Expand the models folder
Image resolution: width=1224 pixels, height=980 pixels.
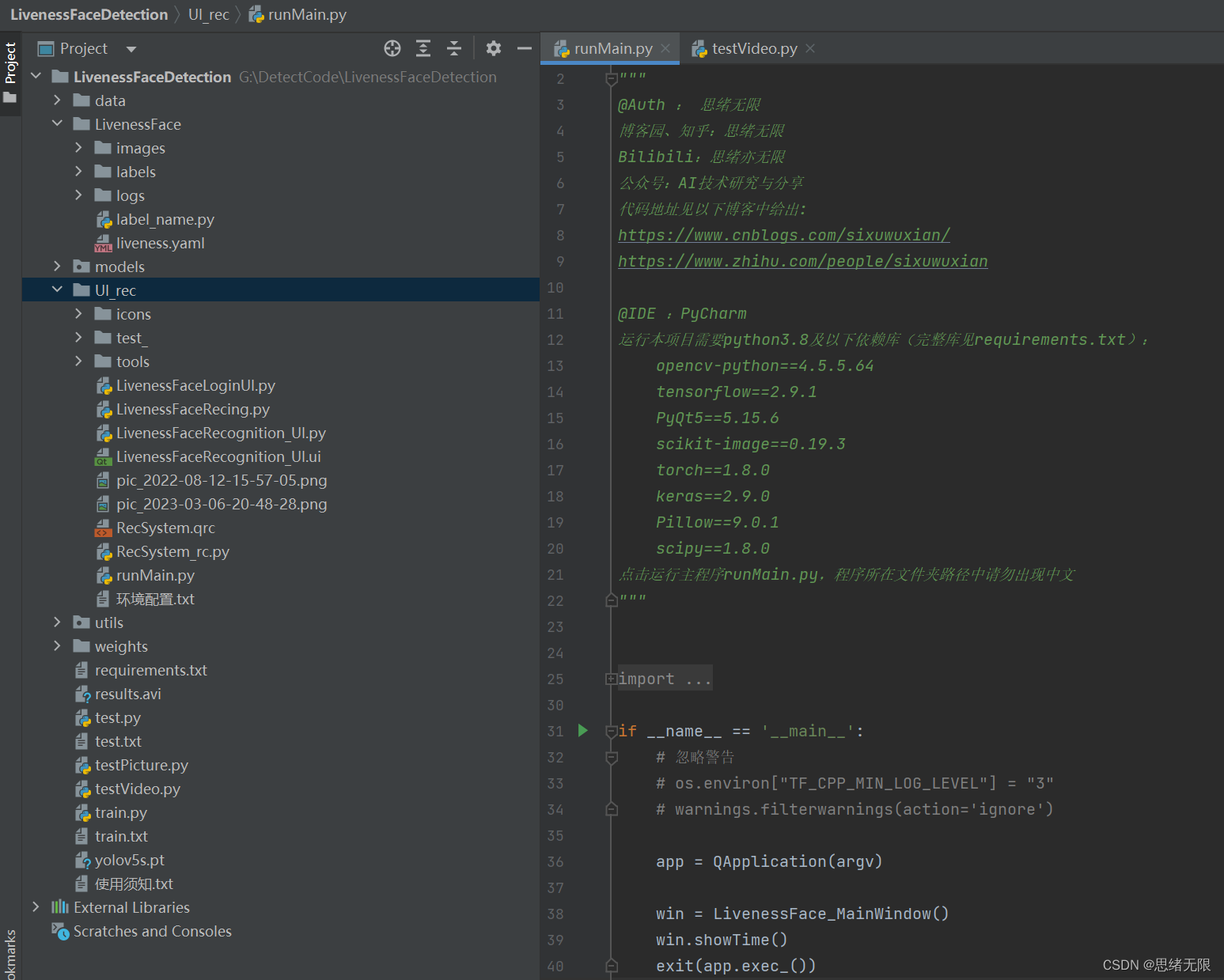57,266
